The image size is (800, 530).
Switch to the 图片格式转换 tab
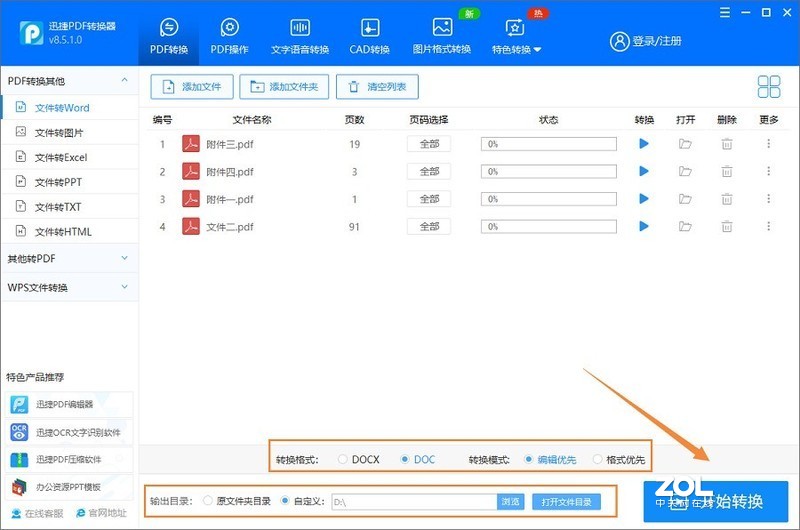pos(442,36)
